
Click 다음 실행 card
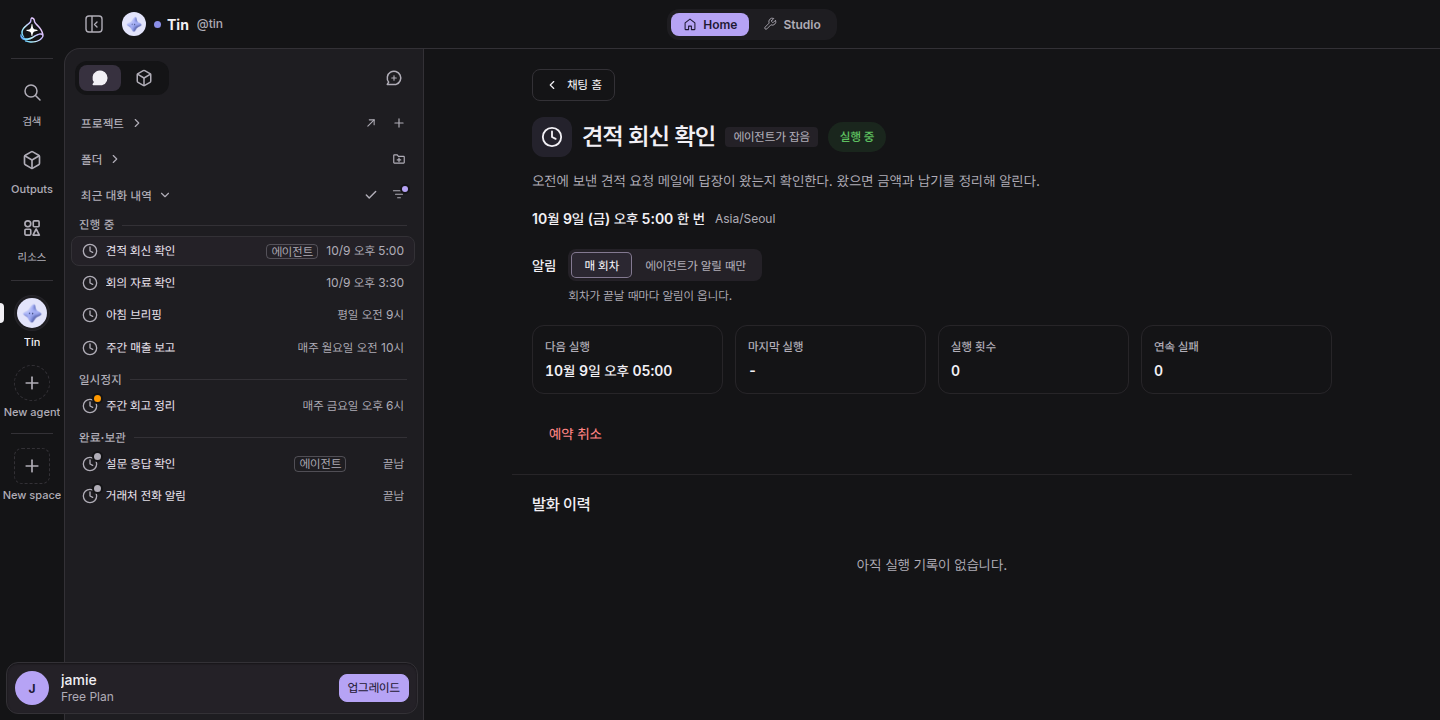coord(627,359)
